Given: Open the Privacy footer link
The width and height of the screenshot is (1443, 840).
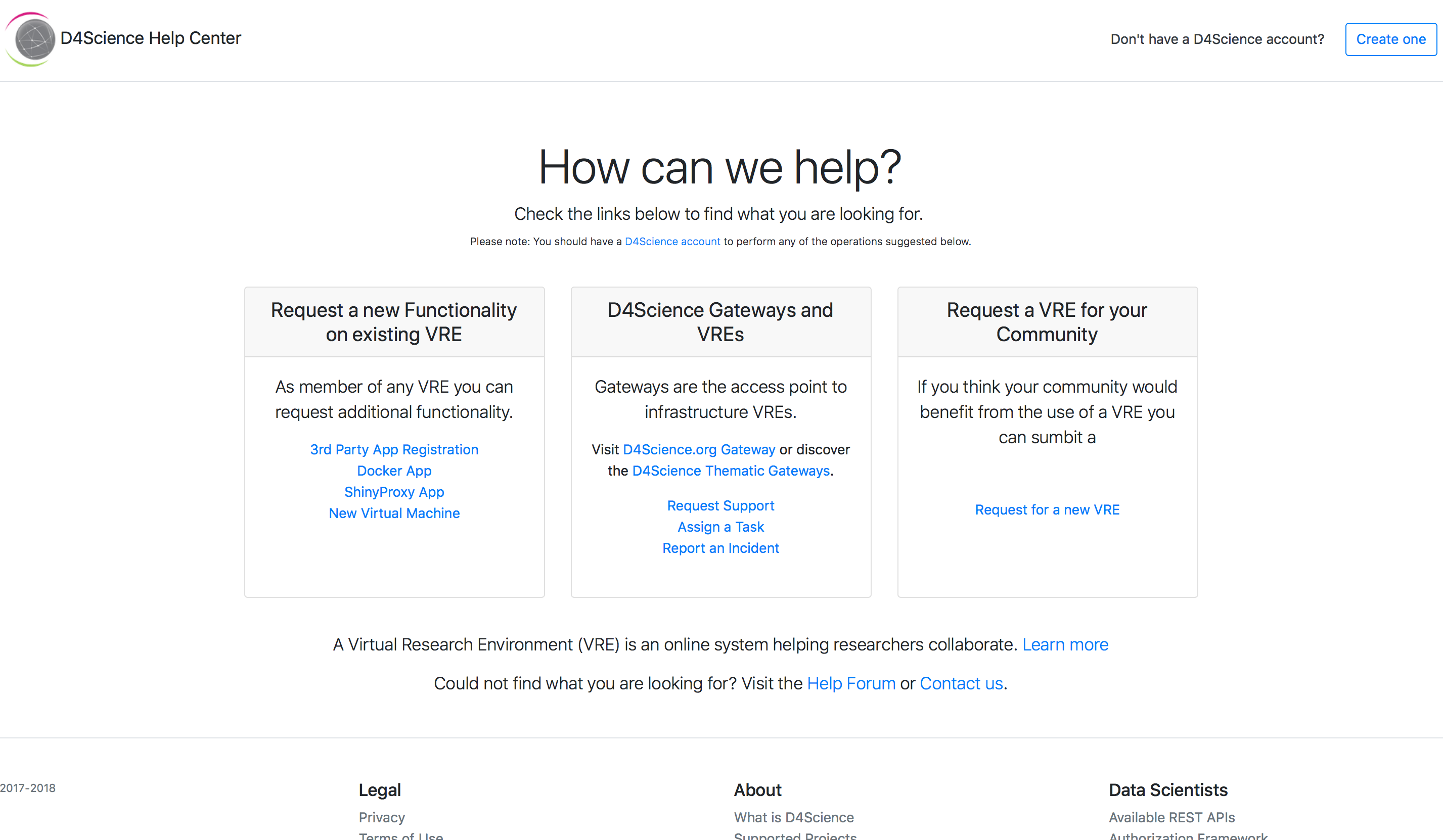Looking at the screenshot, I should 381,817.
